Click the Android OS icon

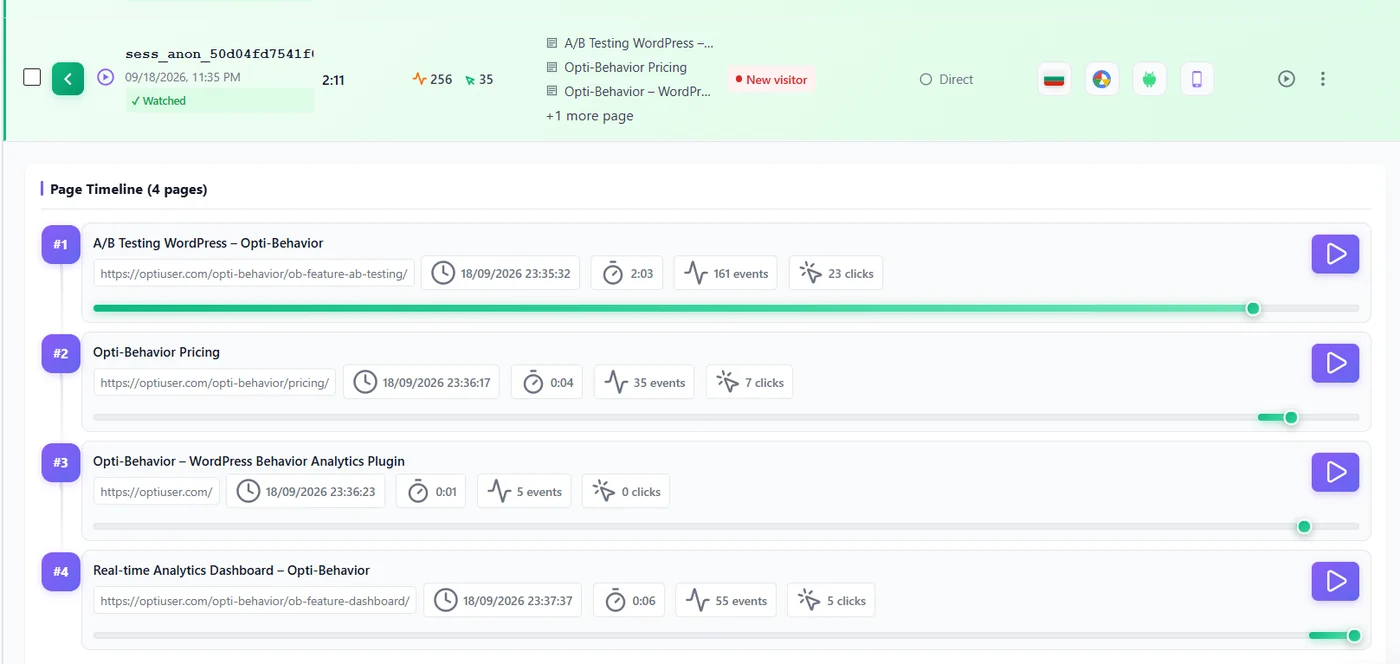point(1149,79)
